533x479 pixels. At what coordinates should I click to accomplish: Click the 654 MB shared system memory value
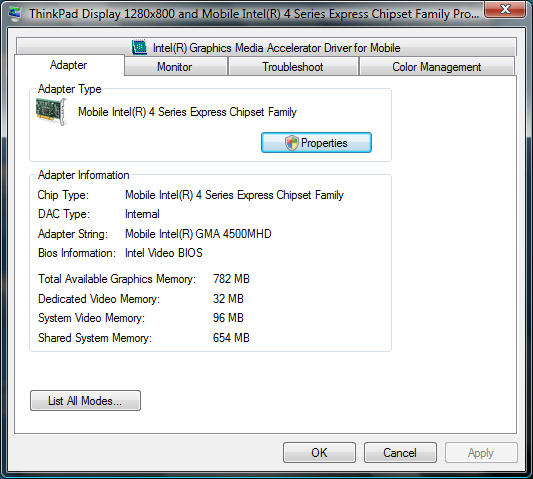[x=231, y=338]
